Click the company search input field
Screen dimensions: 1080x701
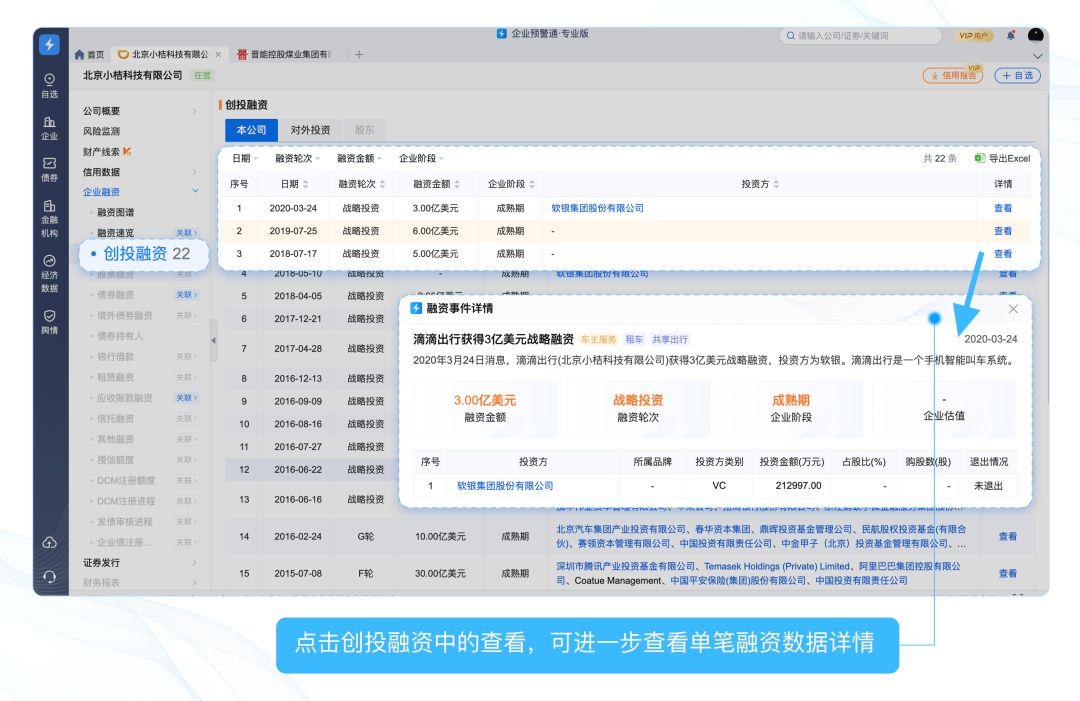pyautogui.click(x=860, y=36)
